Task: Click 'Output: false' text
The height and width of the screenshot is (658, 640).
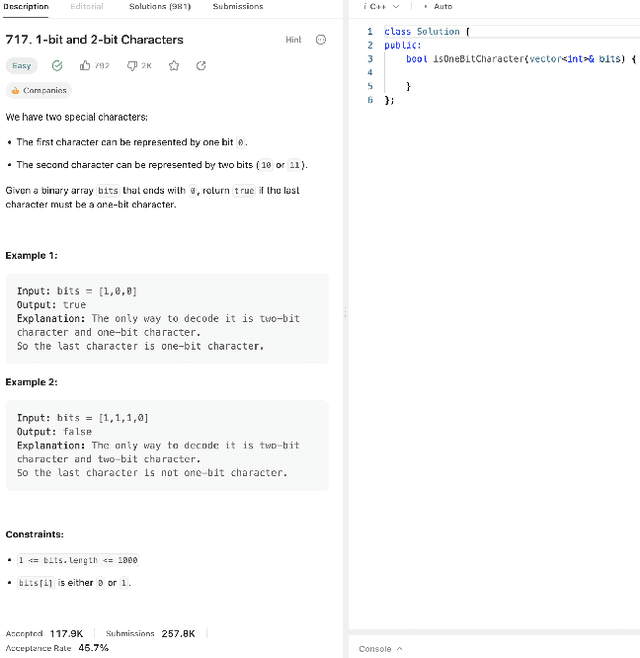Action: pyautogui.click(x=54, y=432)
